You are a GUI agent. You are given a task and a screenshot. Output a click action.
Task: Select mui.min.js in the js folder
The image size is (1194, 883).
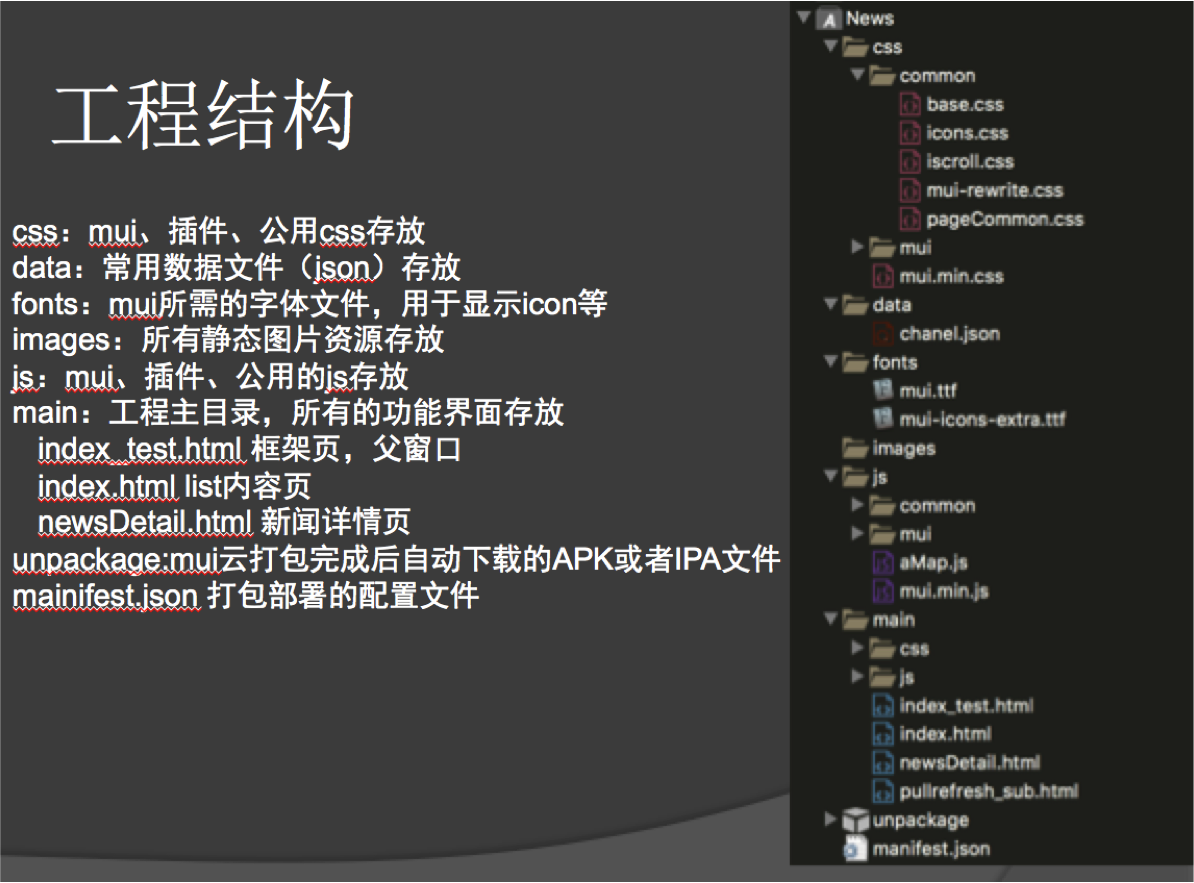point(943,591)
